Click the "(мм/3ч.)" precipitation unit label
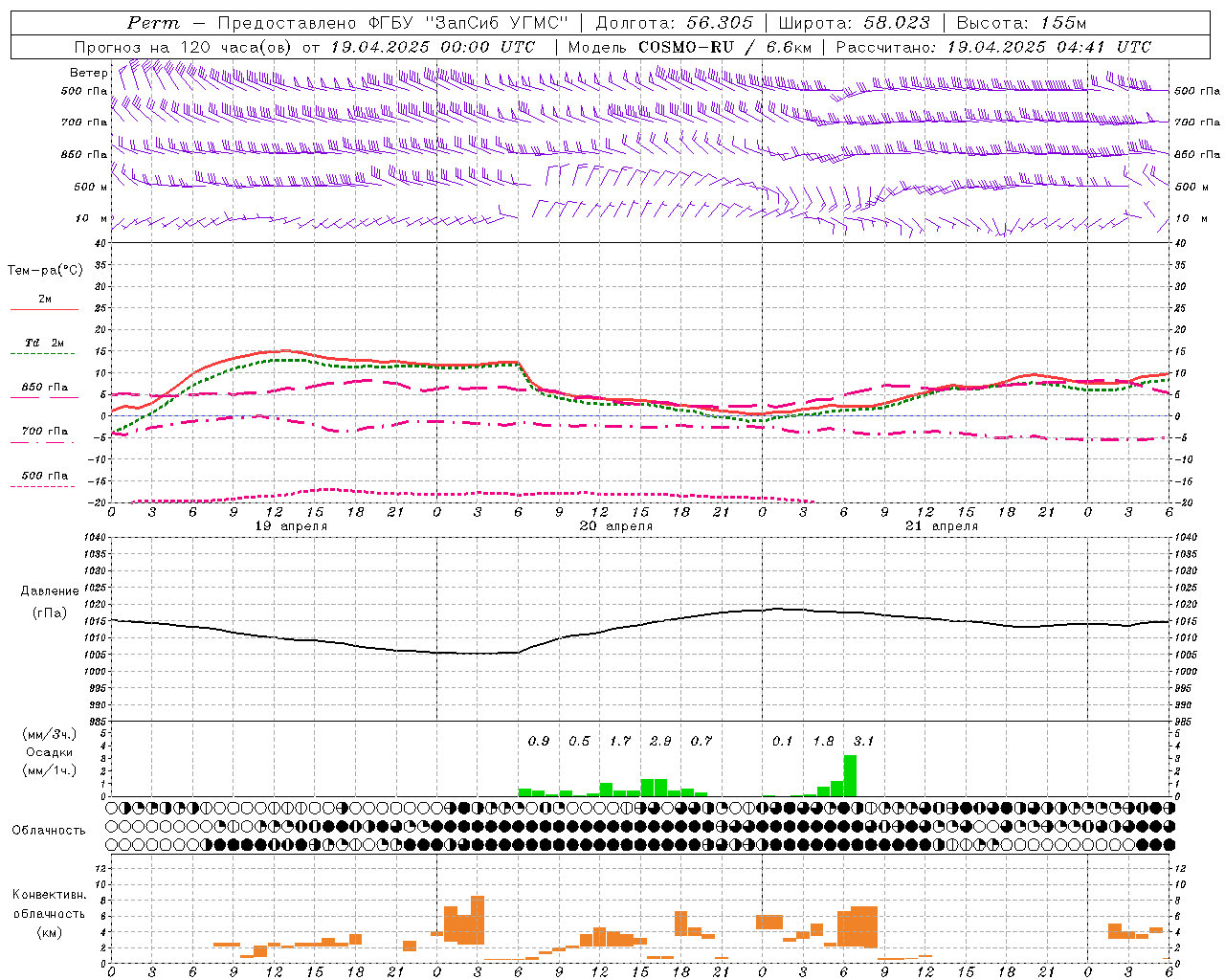This screenshot has width=1225, height=980. click(49, 735)
